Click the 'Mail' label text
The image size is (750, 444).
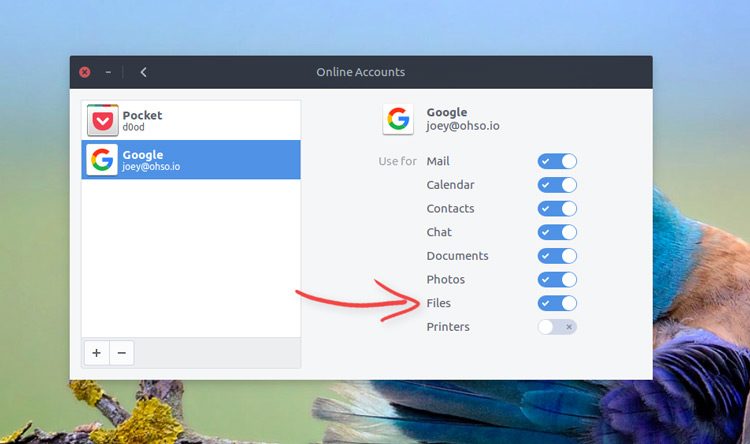438,161
